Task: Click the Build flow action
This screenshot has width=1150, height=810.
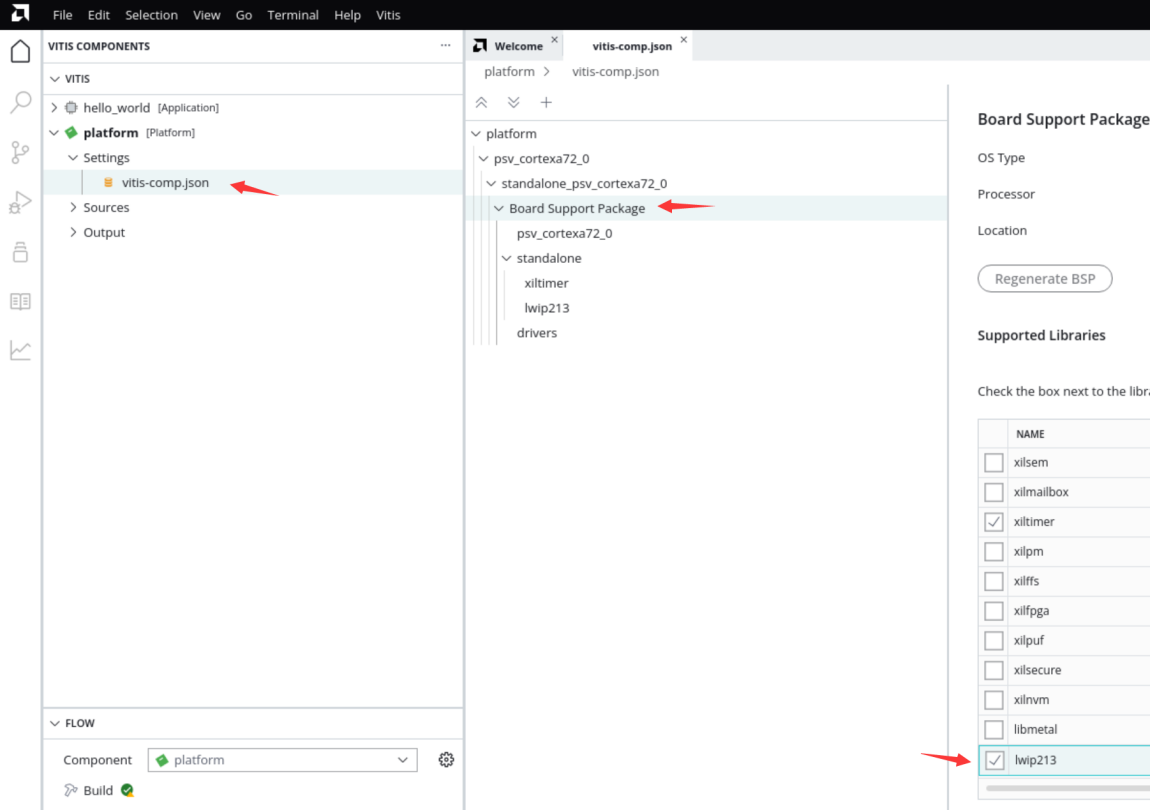Action: pos(98,790)
